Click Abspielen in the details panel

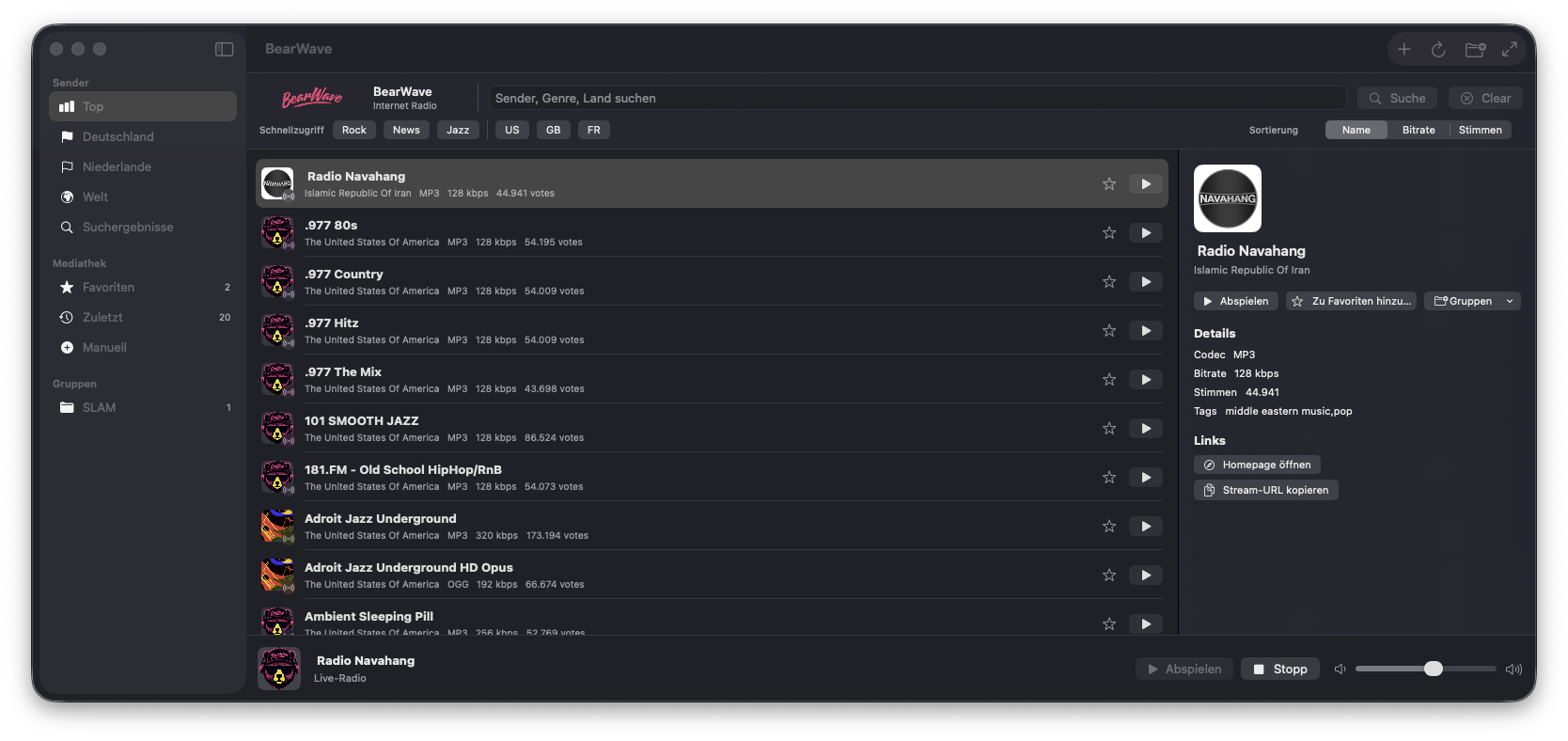tap(1236, 301)
